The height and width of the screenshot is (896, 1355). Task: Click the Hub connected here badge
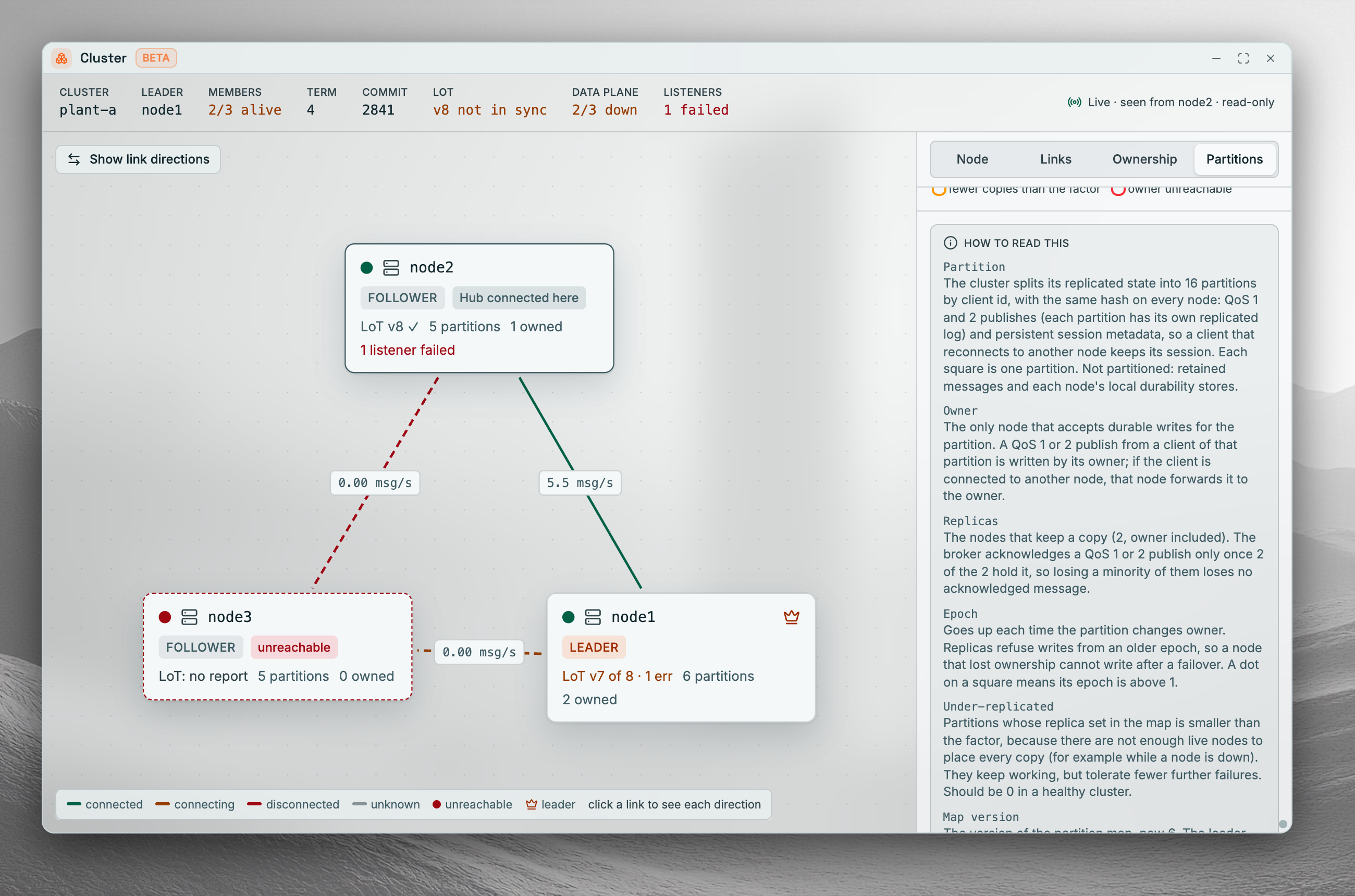[519, 298]
